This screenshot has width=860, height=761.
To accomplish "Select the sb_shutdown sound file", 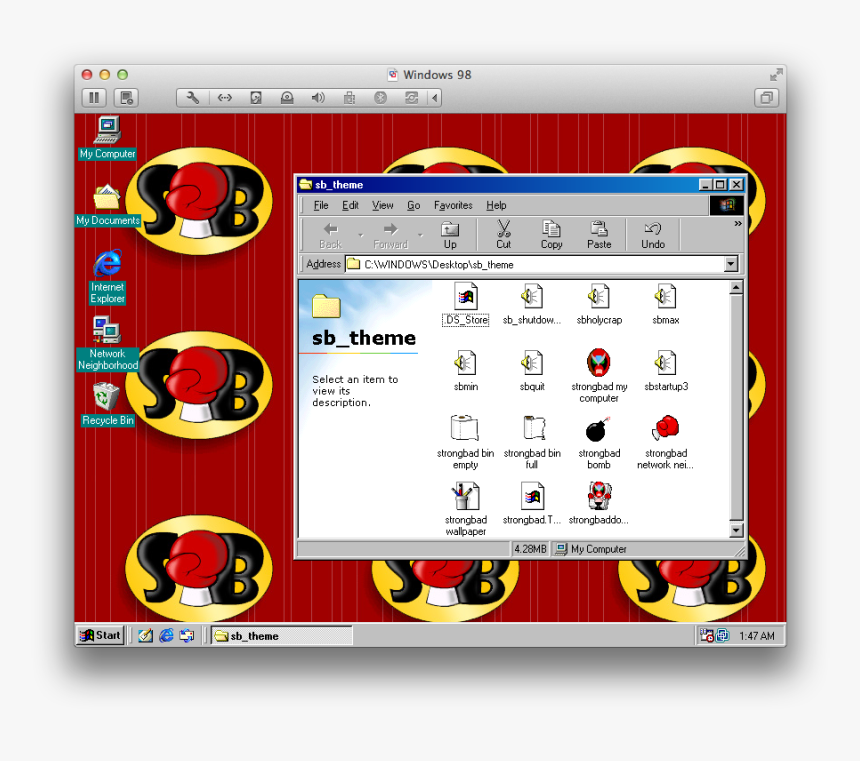I will point(531,305).
